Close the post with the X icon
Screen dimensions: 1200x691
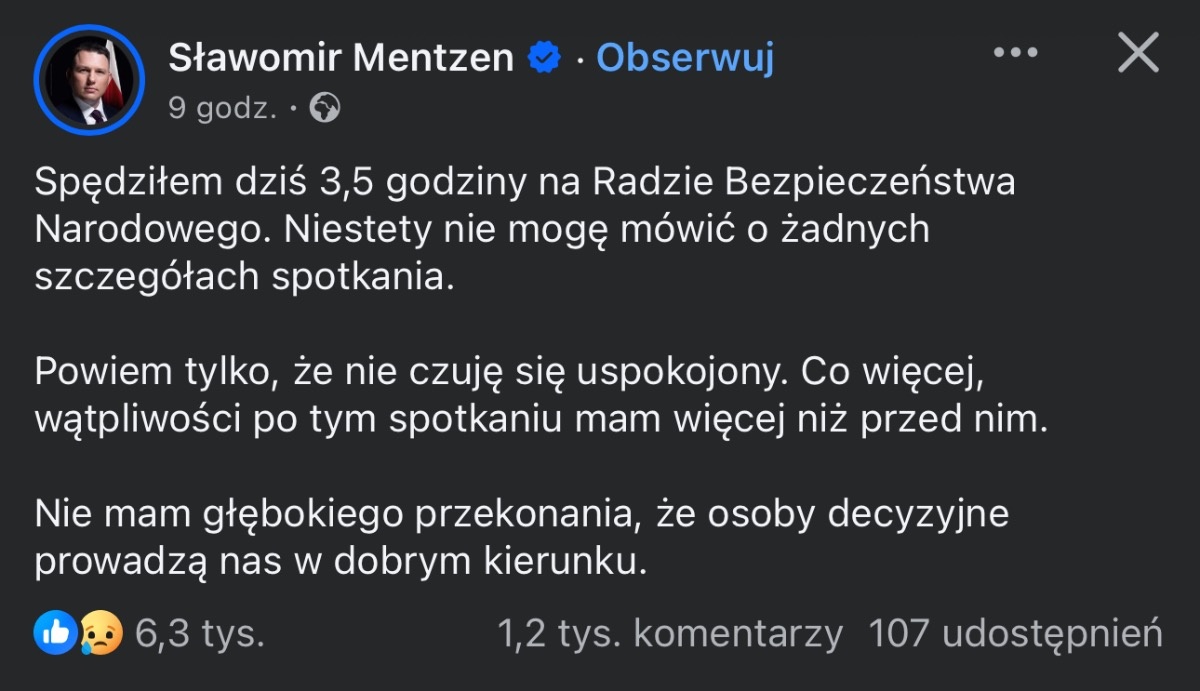click(1138, 53)
